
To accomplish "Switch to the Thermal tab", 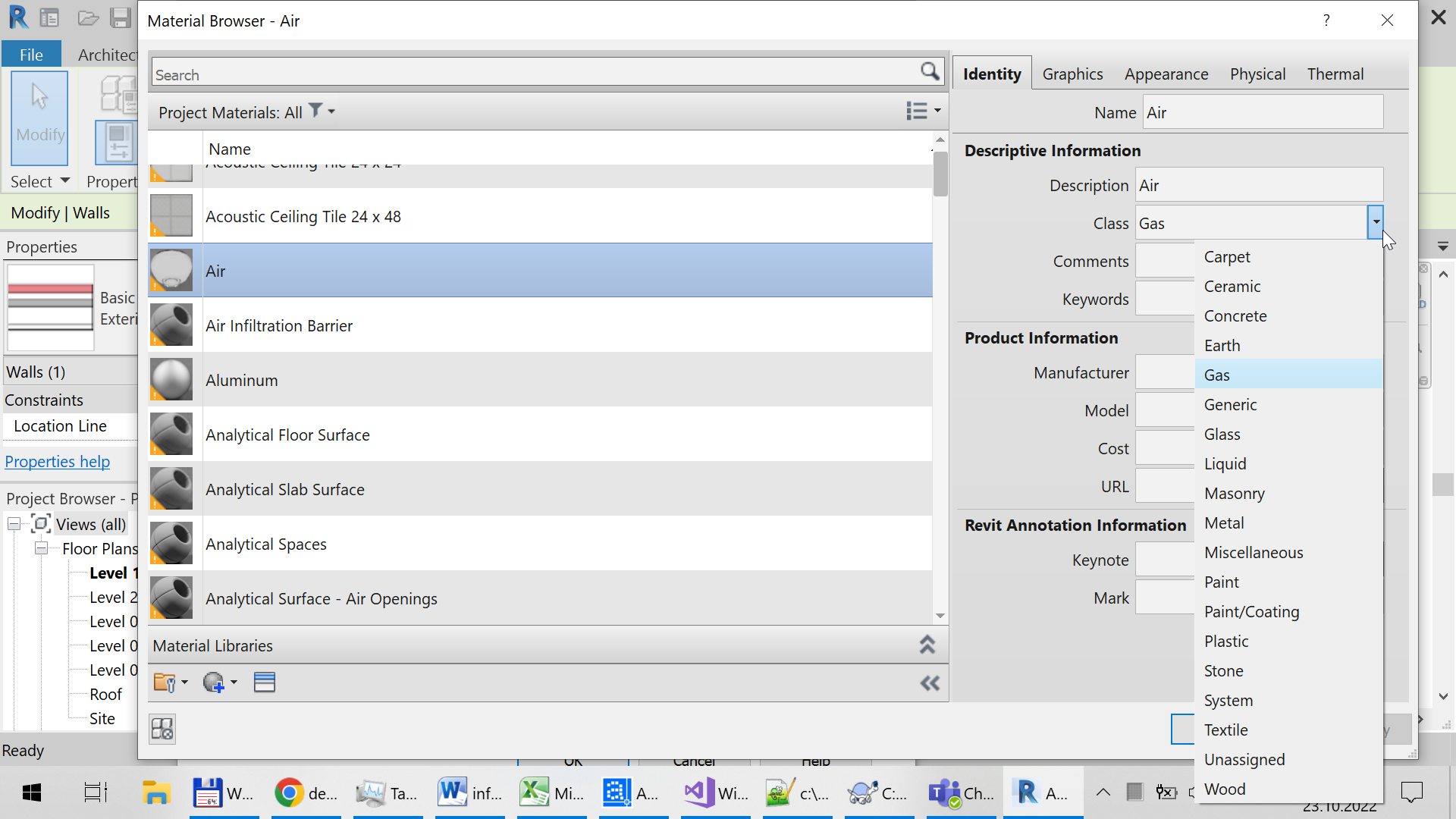I will point(1335,74).
